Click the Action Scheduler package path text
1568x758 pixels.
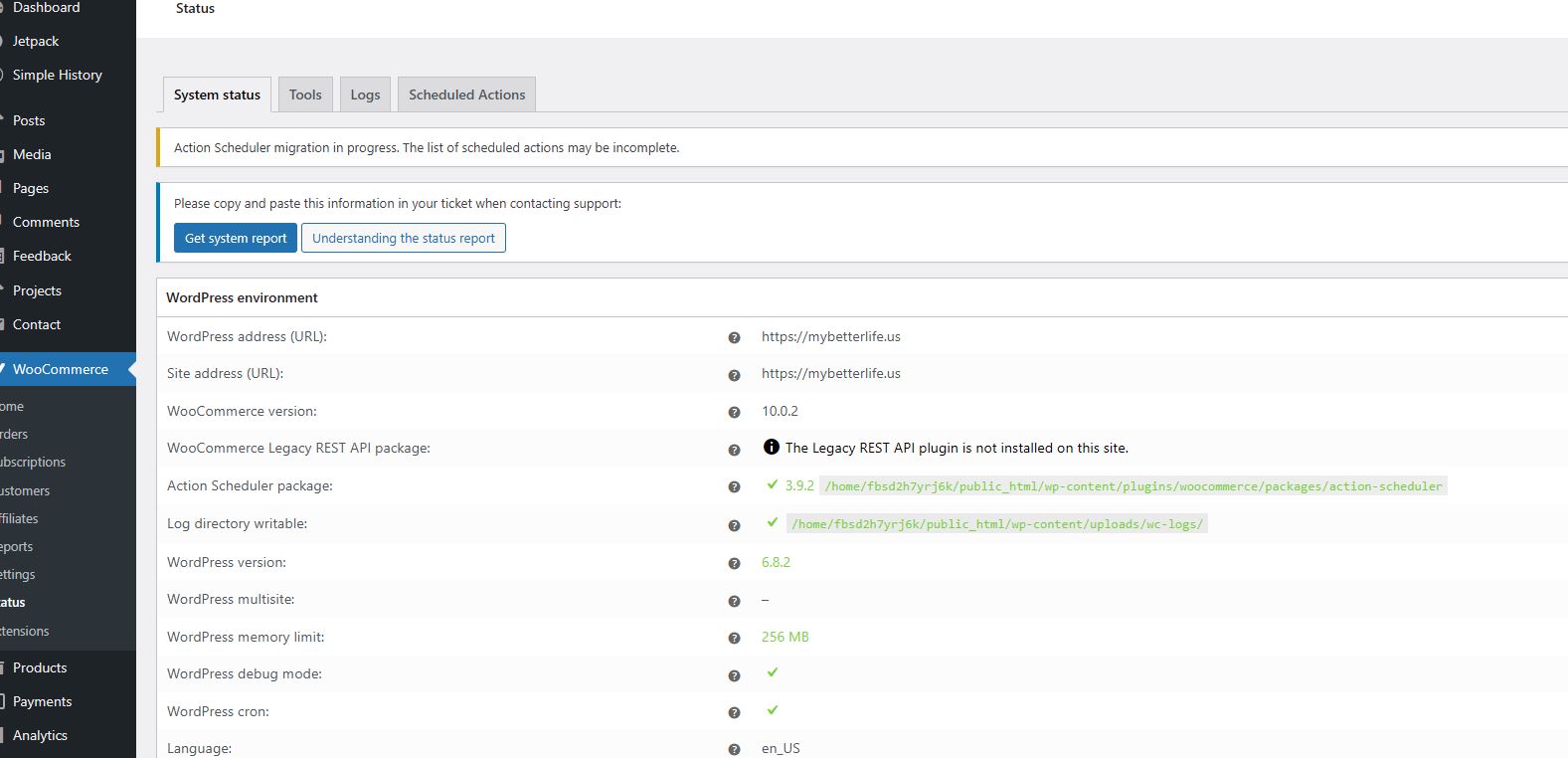pyautogui.click(x=1132, y=486)
